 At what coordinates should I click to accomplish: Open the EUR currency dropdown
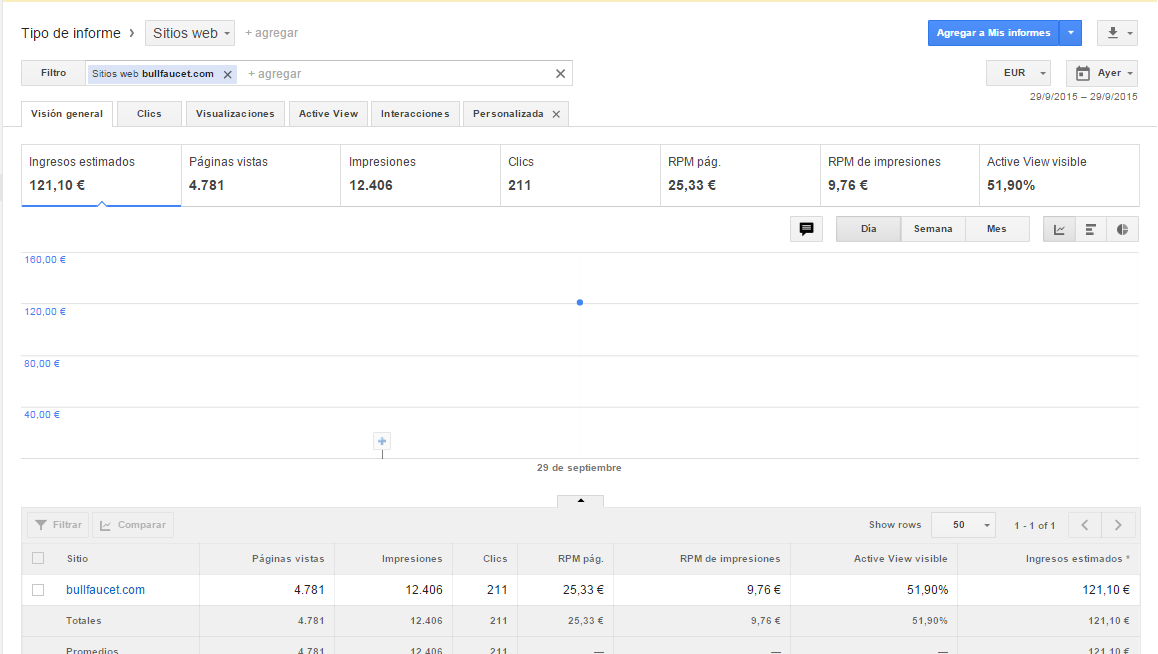(1018, 73)
